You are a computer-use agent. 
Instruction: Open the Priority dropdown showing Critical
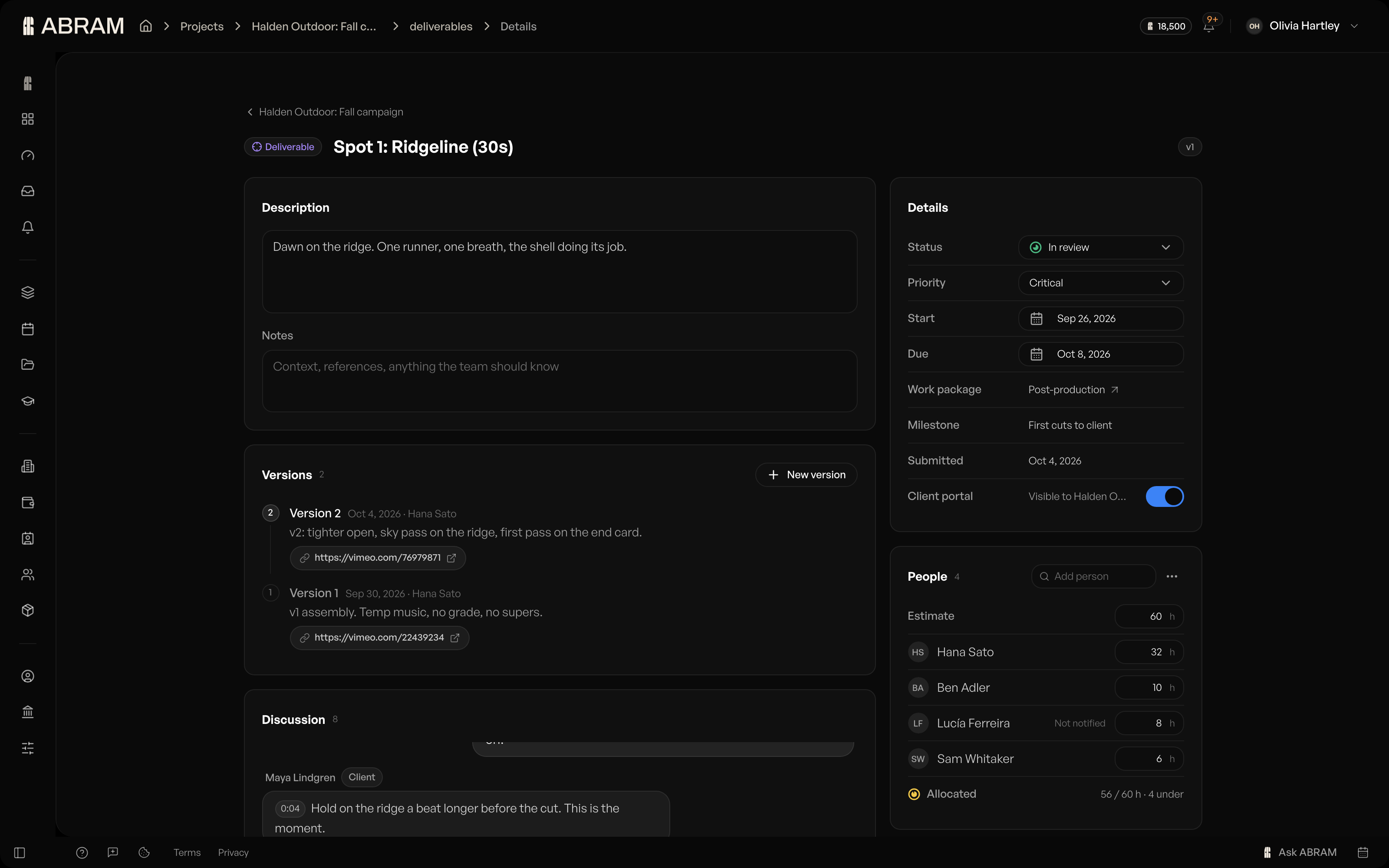1101,283
